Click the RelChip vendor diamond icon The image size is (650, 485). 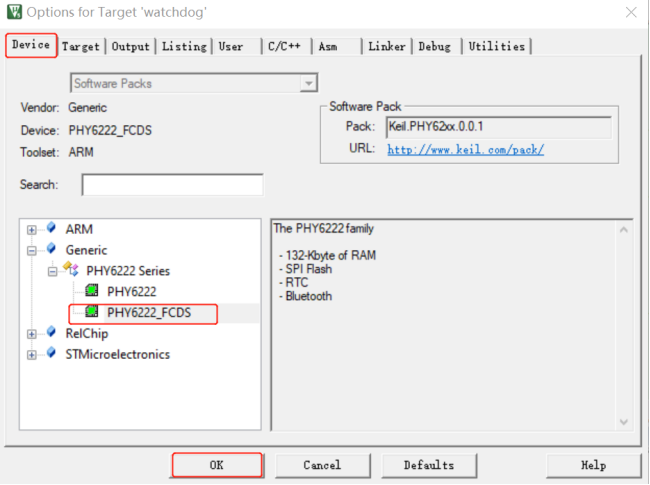pos(51,332)
